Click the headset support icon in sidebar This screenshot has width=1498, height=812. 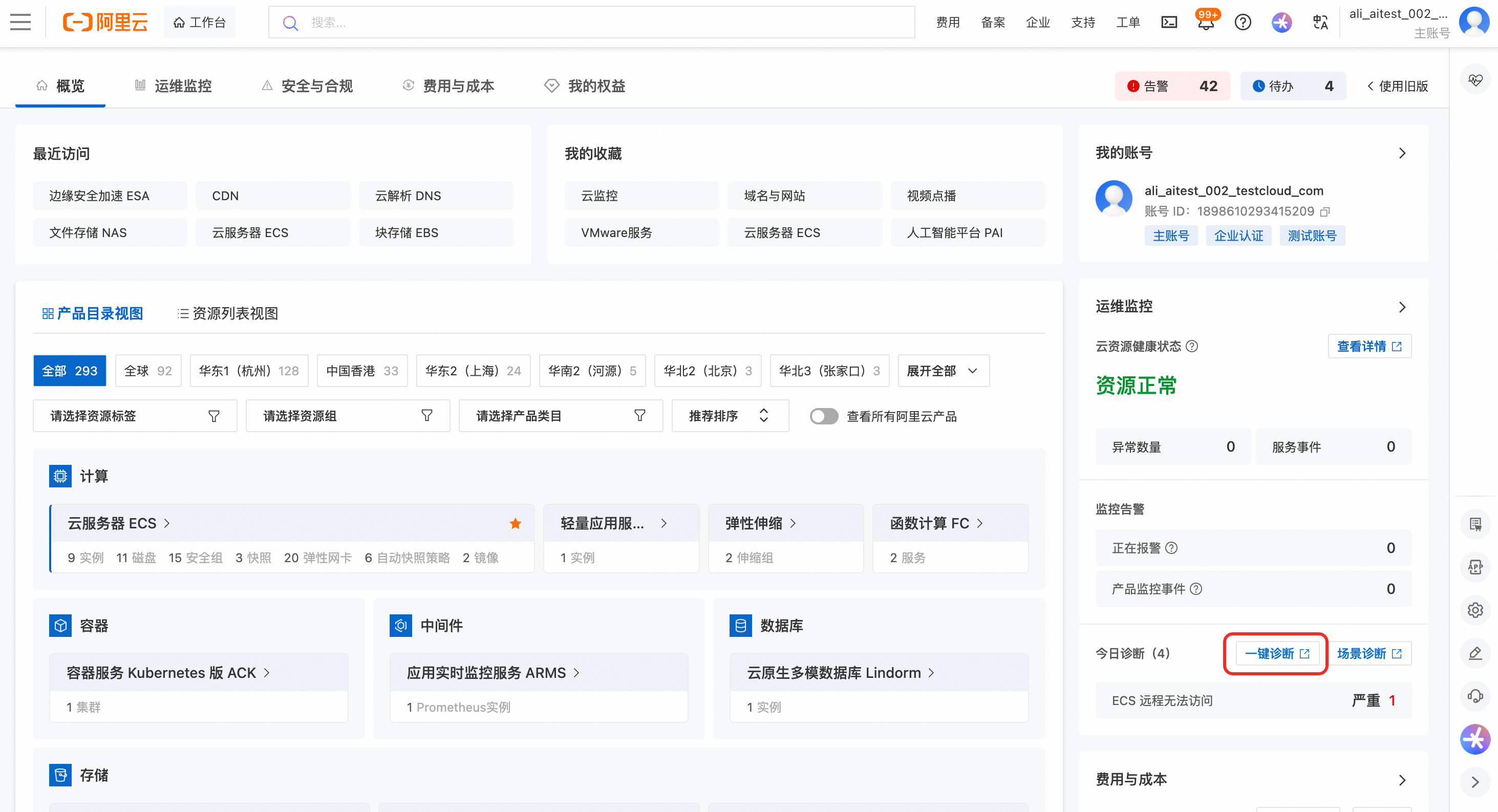1475,696
